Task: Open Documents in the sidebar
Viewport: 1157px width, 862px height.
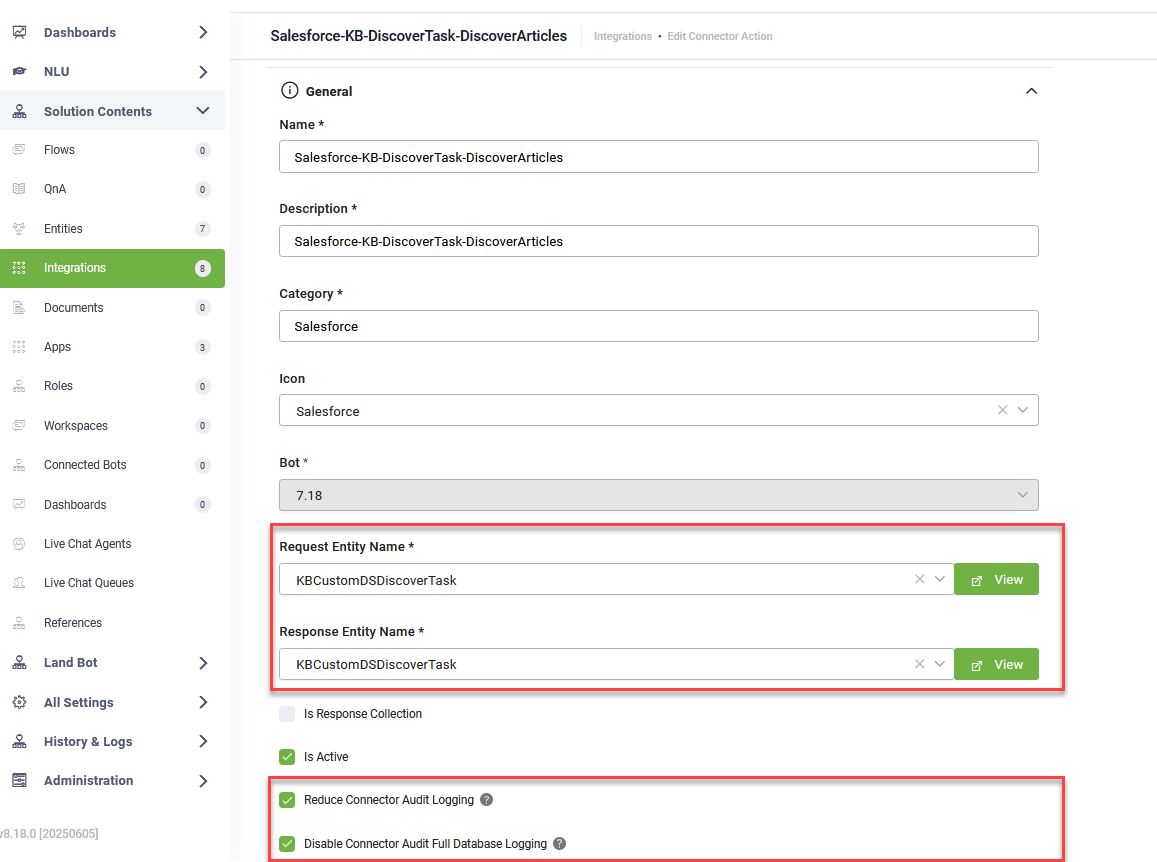Action: pos(112,308)
